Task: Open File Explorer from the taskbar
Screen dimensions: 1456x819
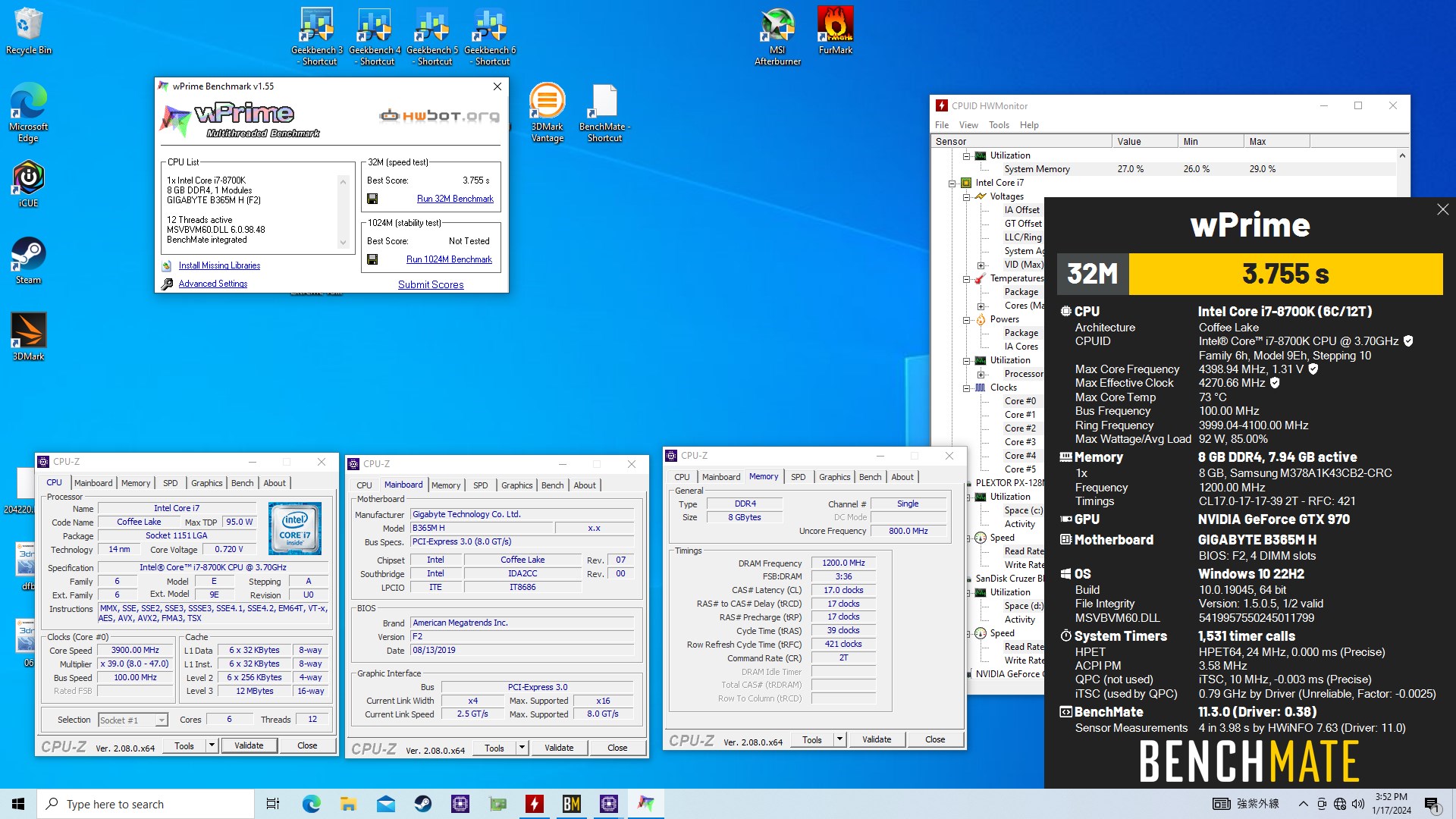Action: coord(348,804)
